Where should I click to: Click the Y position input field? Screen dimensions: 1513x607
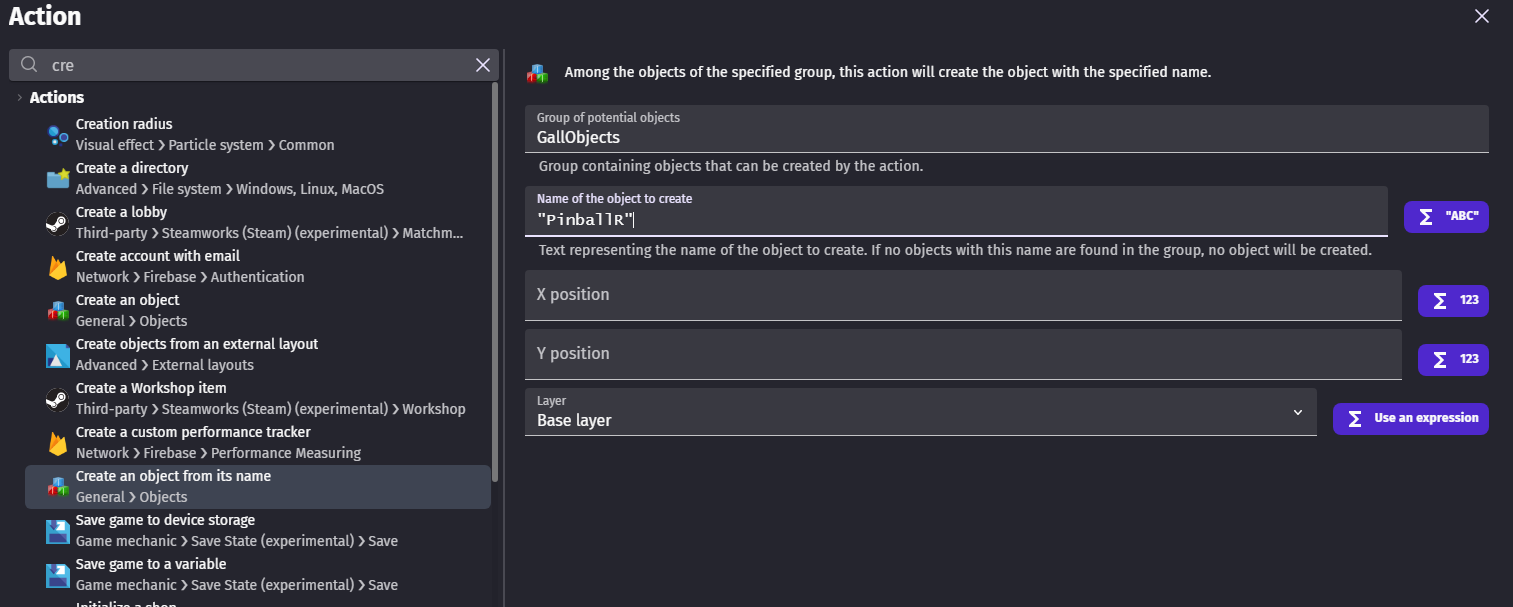[x=962, y=354]
